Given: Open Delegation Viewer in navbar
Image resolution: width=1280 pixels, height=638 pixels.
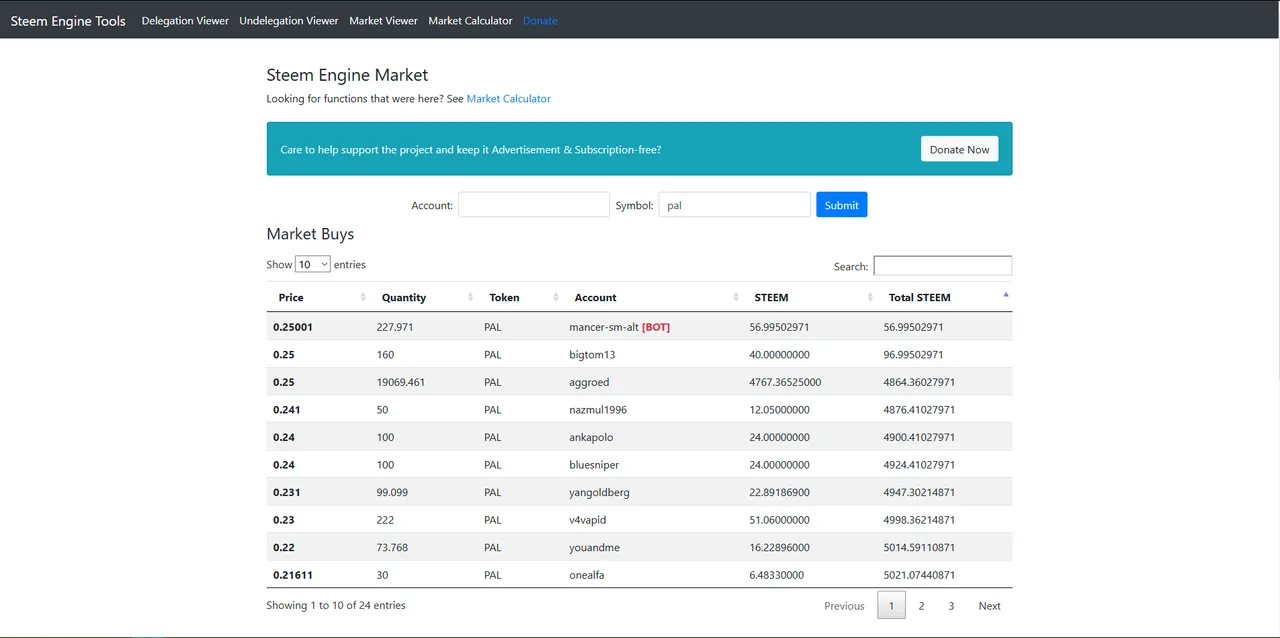Looking at the screenshot, I should tap(185, 20).
